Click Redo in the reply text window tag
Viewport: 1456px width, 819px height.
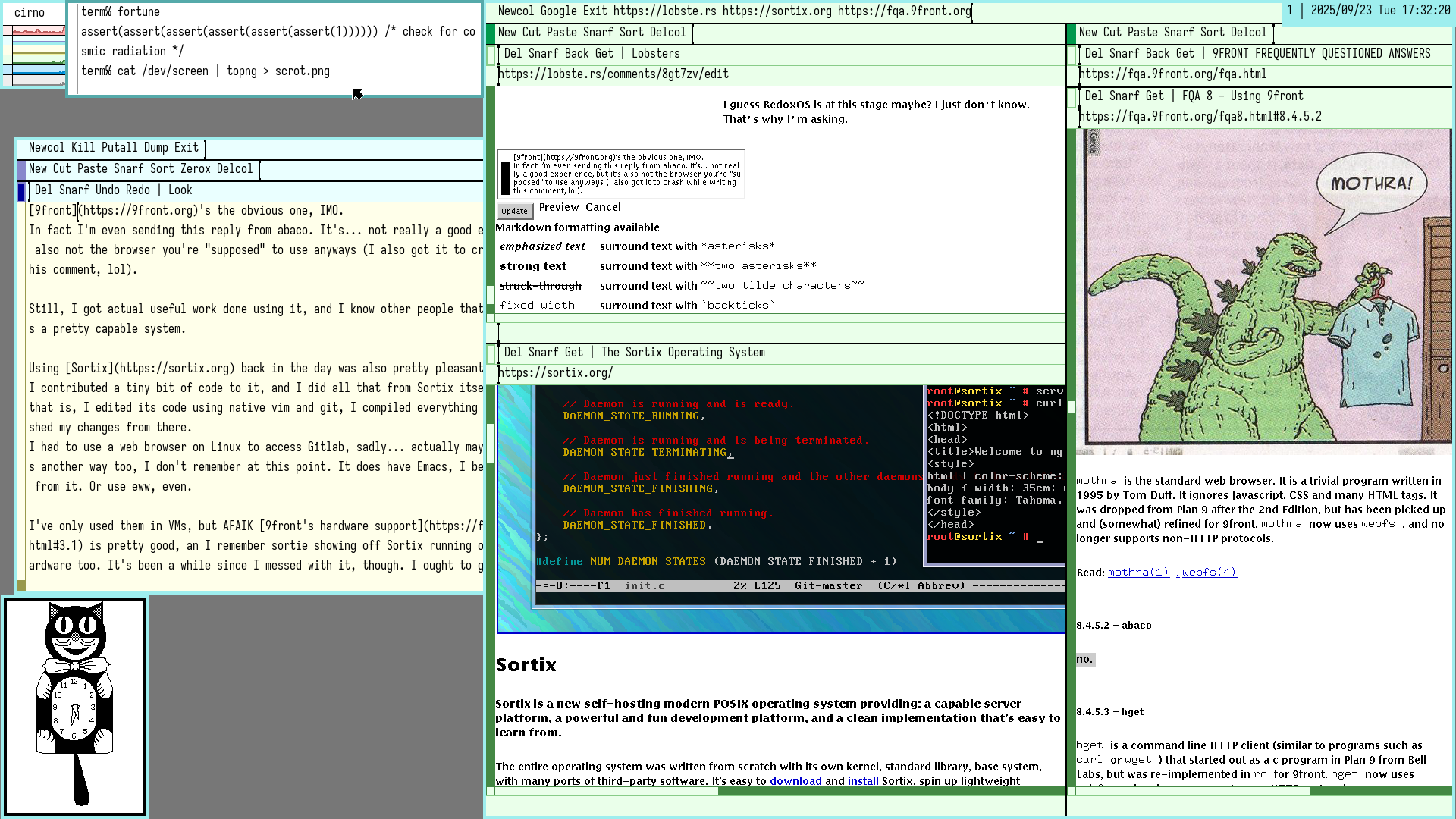click(x=137, y=190)
